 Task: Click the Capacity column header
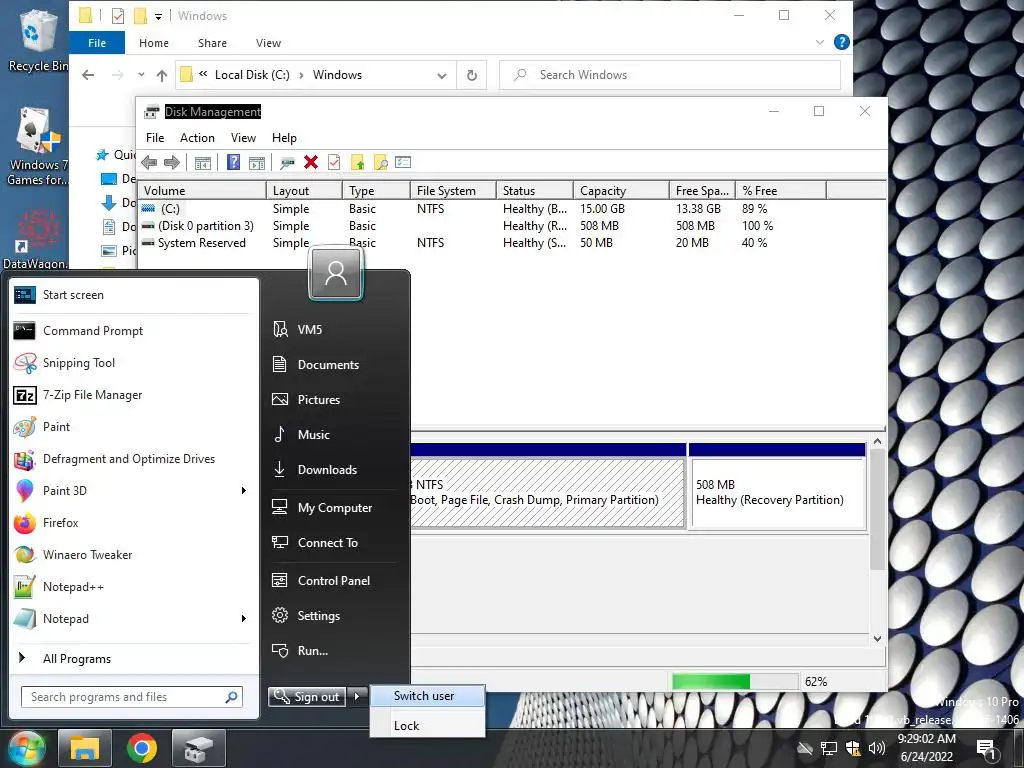[x=621, y=191]
